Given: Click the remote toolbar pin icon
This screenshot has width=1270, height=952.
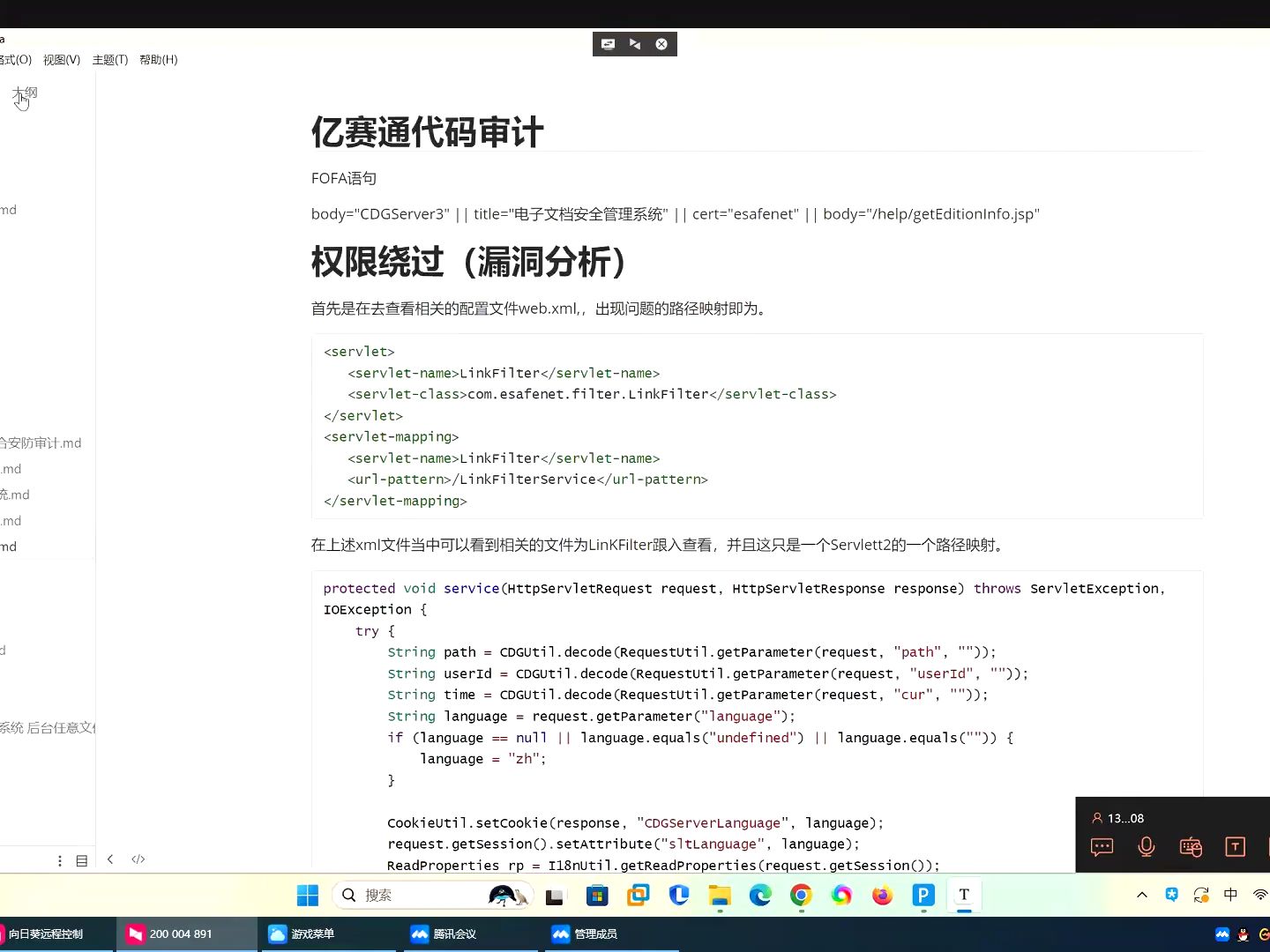Looking at the screenshot, I should click(635, 44).
